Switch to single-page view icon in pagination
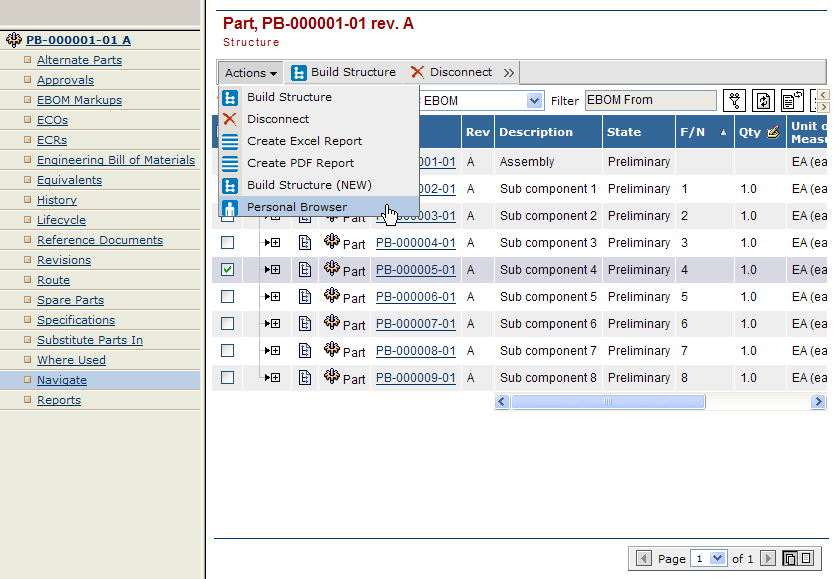 coord(806,559)
